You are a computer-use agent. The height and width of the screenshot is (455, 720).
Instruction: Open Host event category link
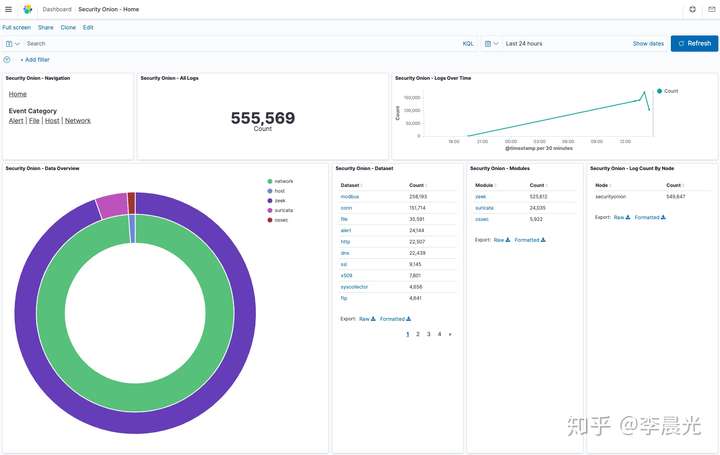[x=52, y=121]
